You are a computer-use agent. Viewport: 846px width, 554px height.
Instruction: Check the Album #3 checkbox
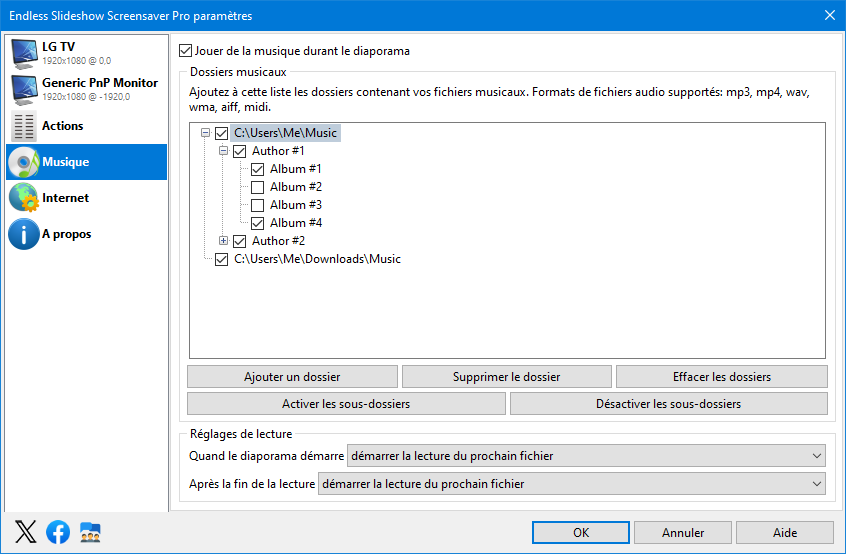[x=257, y=205]
